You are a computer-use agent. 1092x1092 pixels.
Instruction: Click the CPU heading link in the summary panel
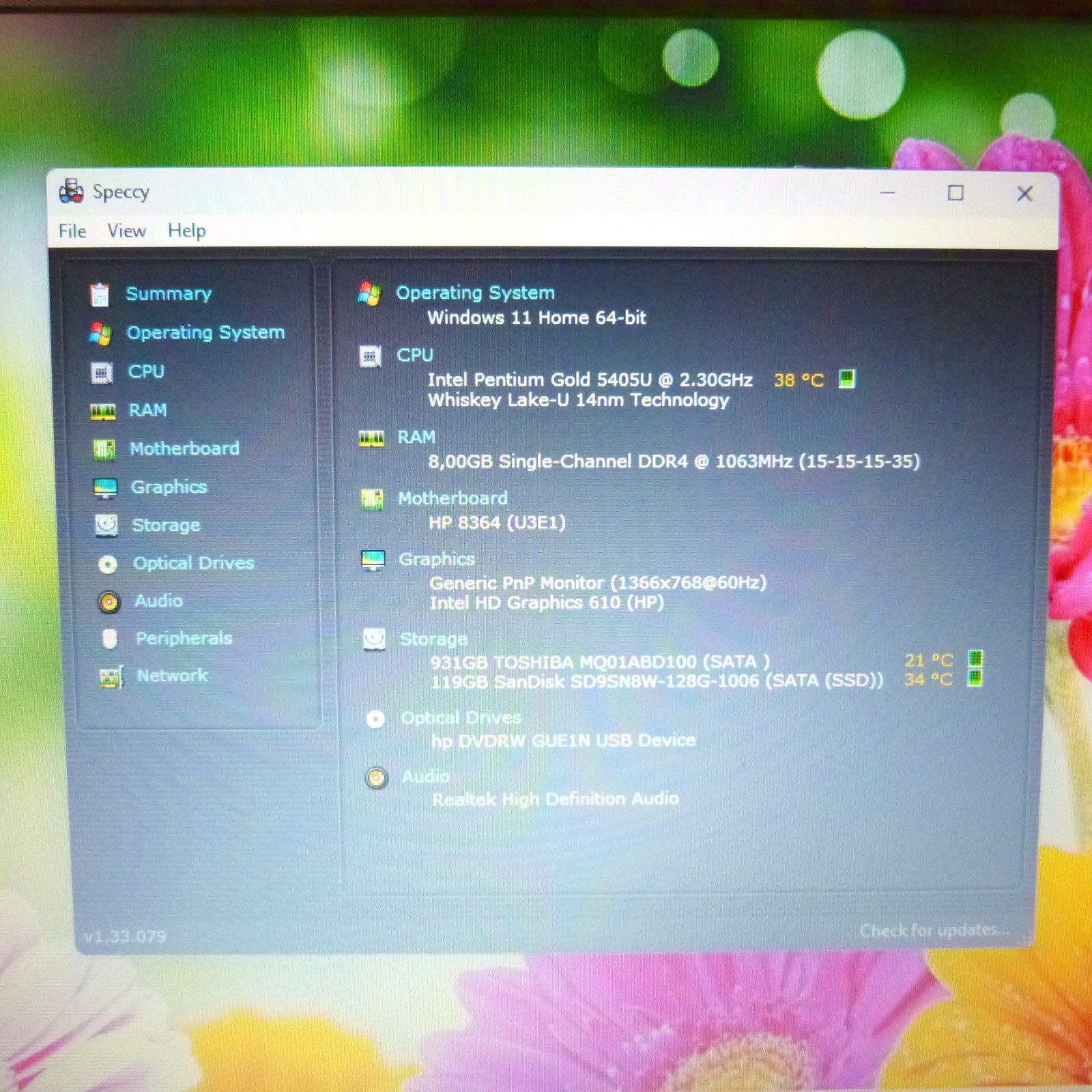point(415,356)
